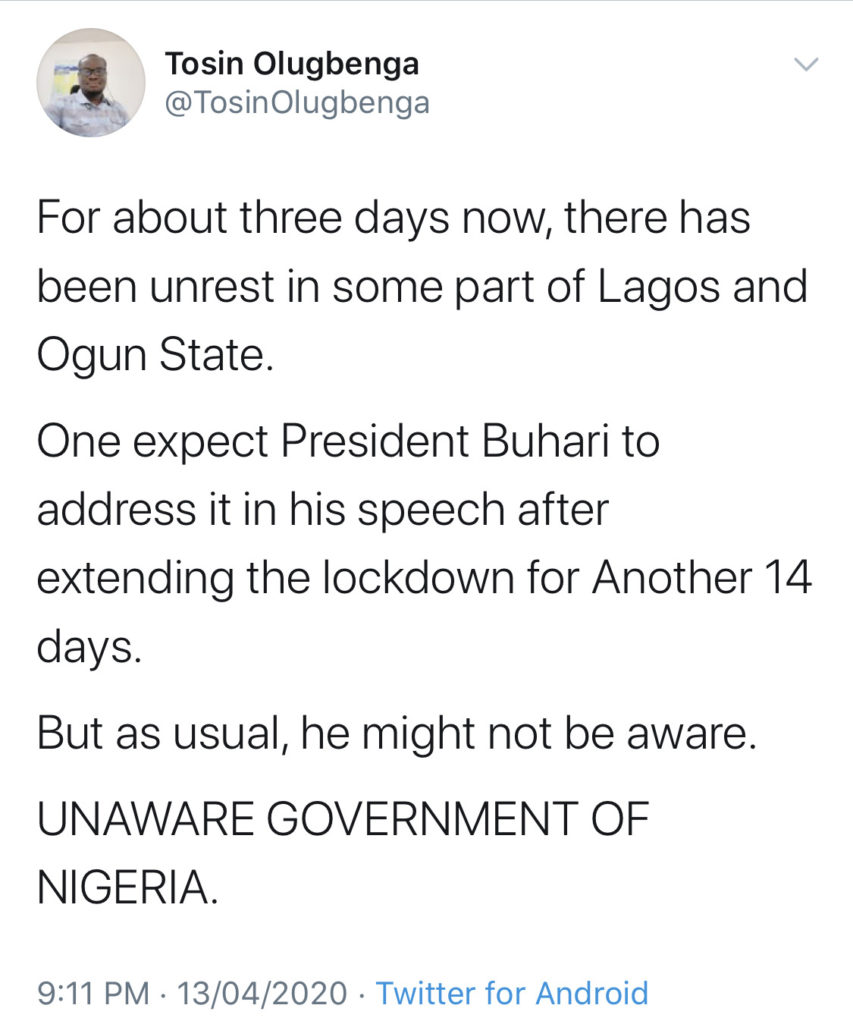Open the Twitter for Android source link
The width and height of the screenshot is (853, 1024).
(512, 993)
